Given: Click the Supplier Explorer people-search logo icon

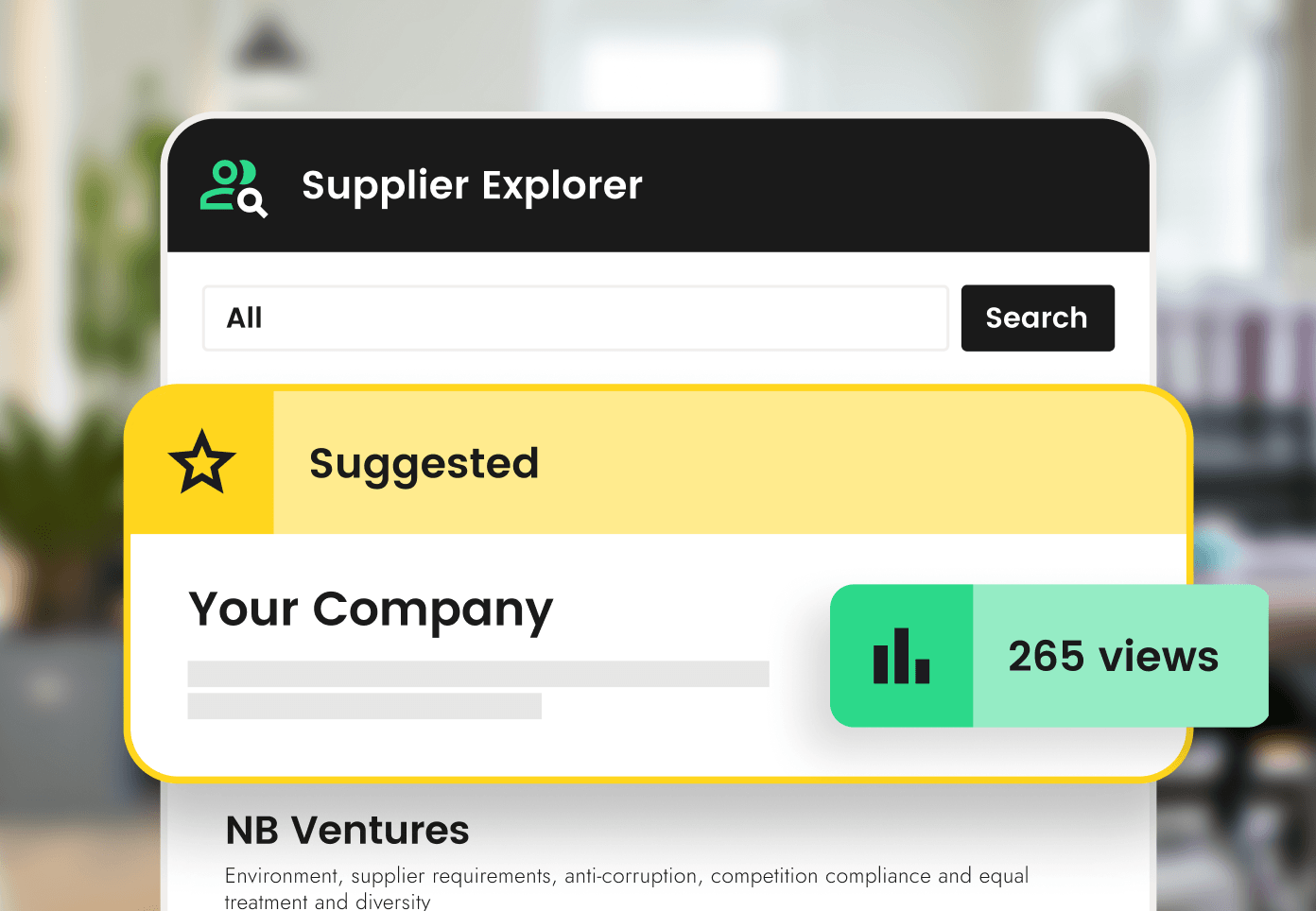Looking at the screenshot, I should coord(234,188).
